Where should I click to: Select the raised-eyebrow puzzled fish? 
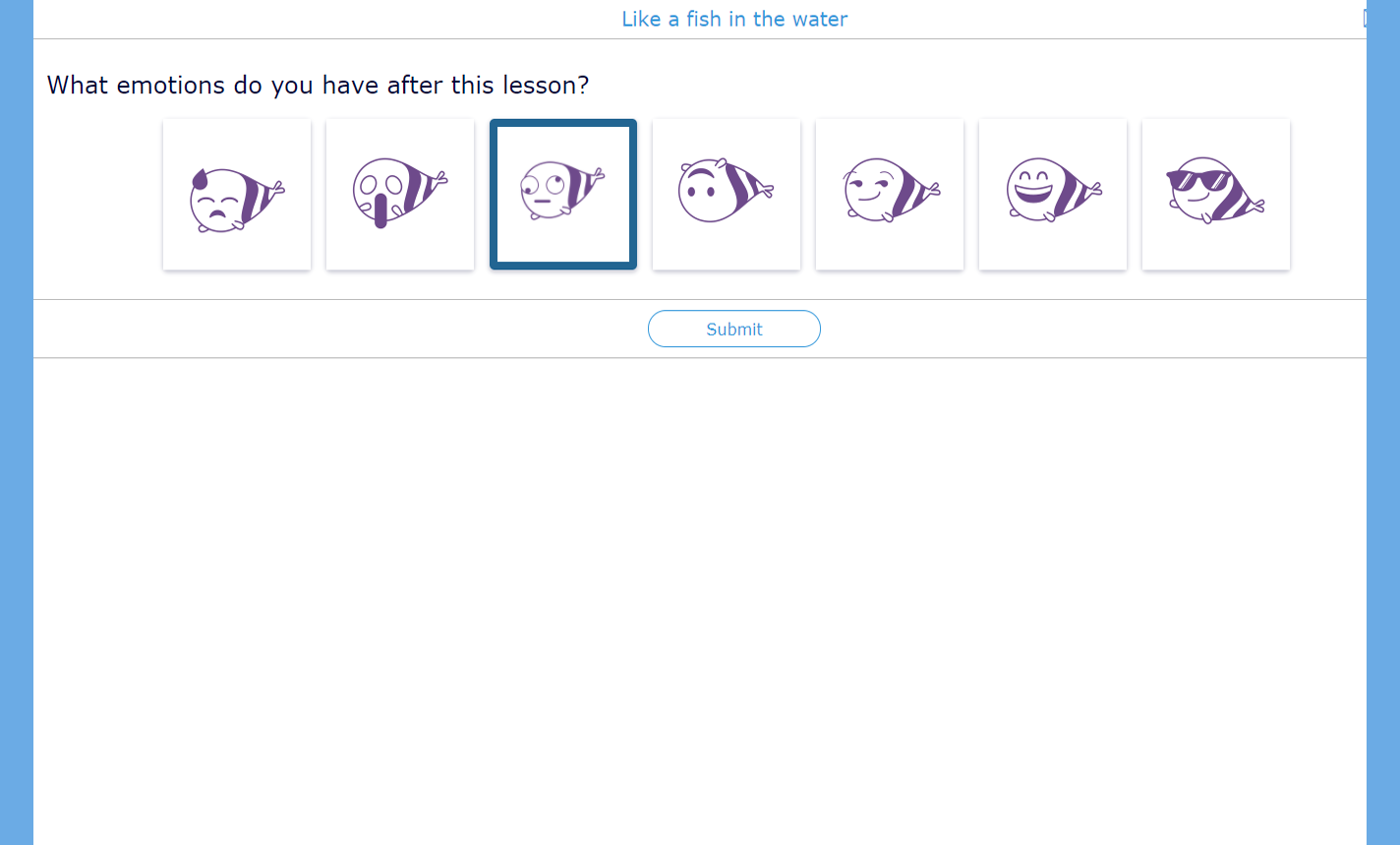click(x=727, y=195)
